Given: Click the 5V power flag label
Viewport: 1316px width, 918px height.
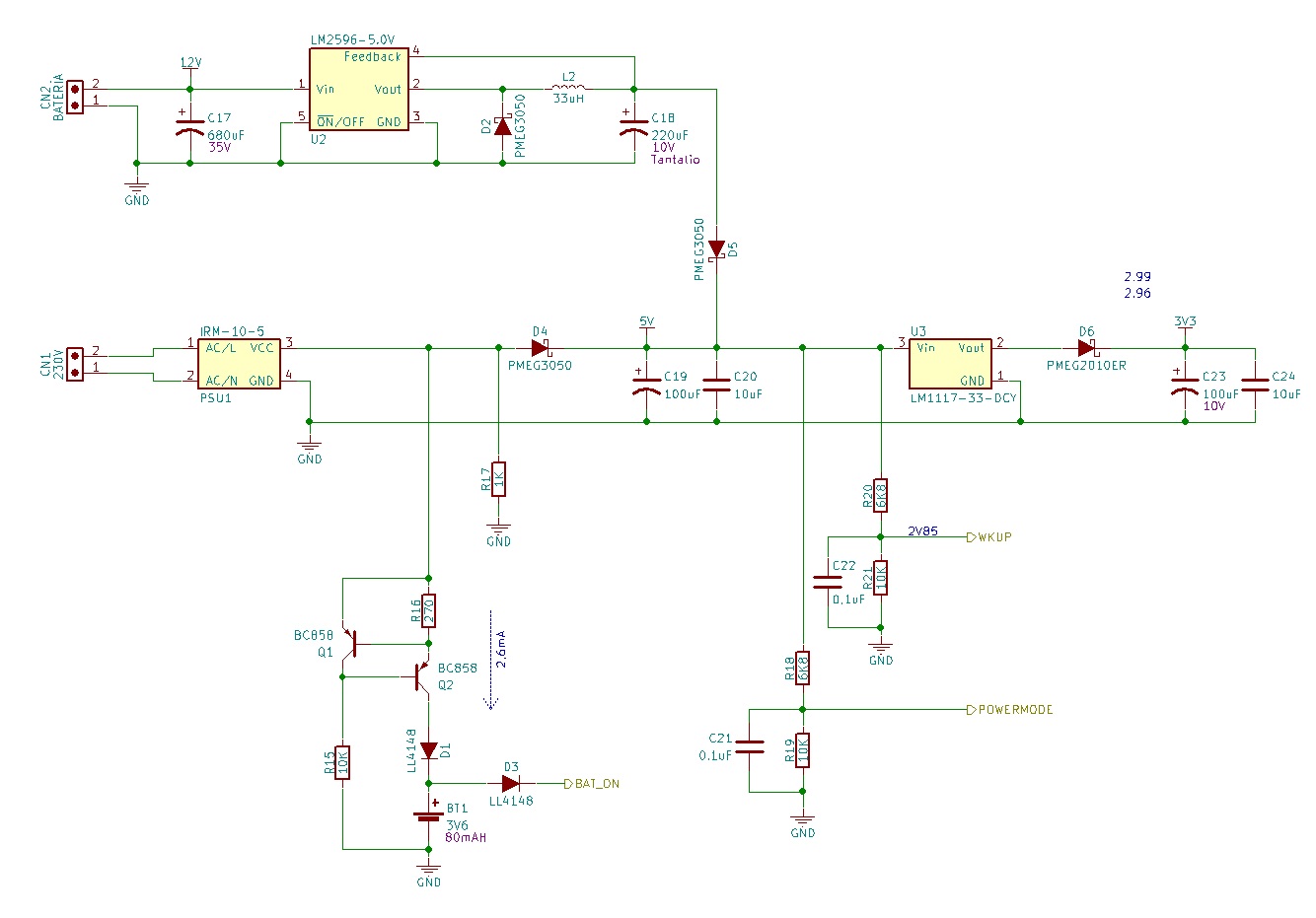Looking at the screenshot, I should (x=647, y=321).
